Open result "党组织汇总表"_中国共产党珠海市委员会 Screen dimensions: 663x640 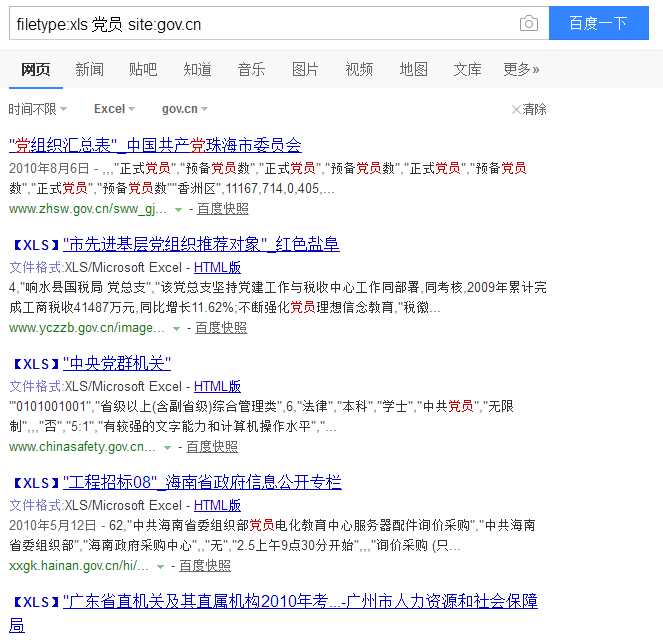point(155,145)
